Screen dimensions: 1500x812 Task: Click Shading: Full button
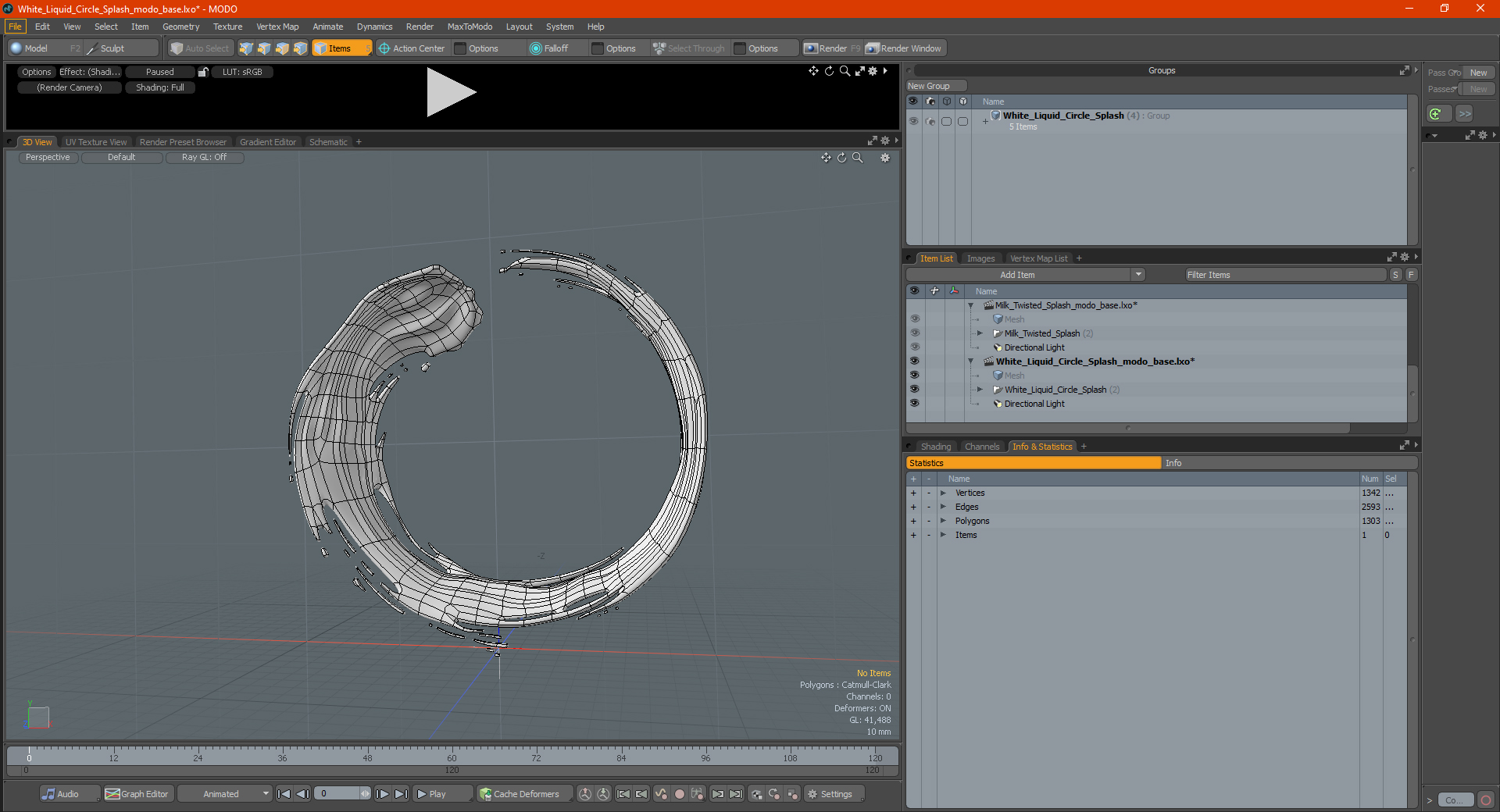160,87
